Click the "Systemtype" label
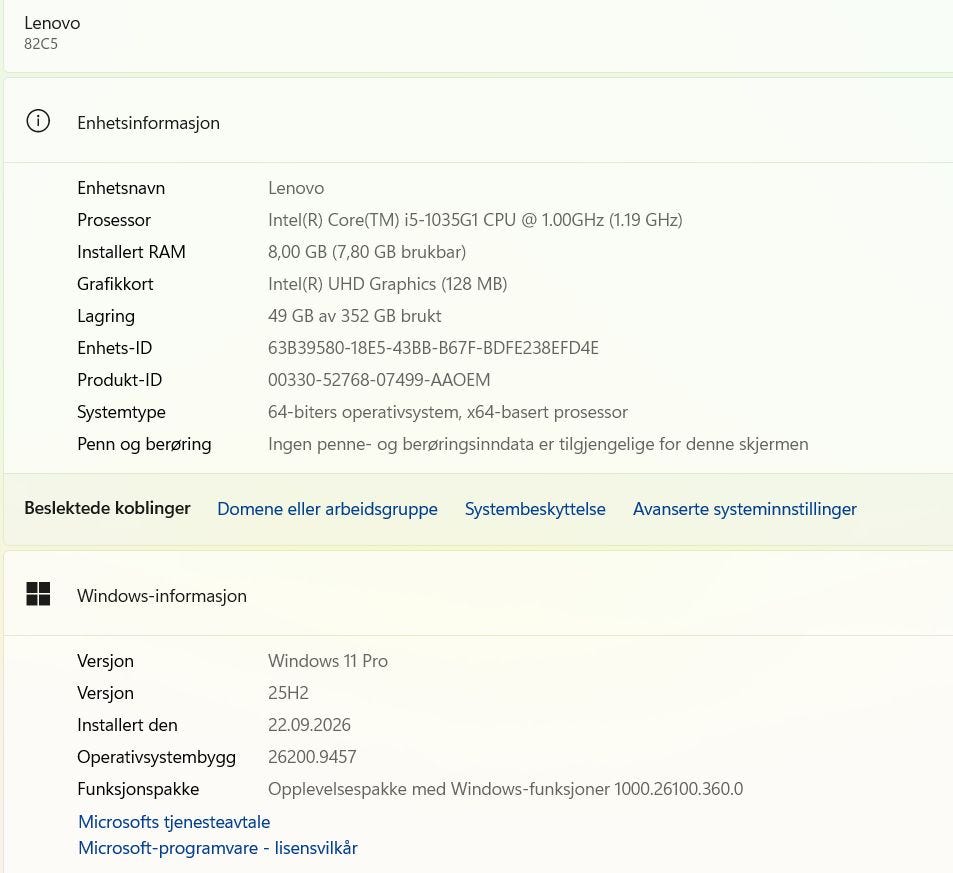The height and width of the screenshot is (873, 953). coord(121,412)
